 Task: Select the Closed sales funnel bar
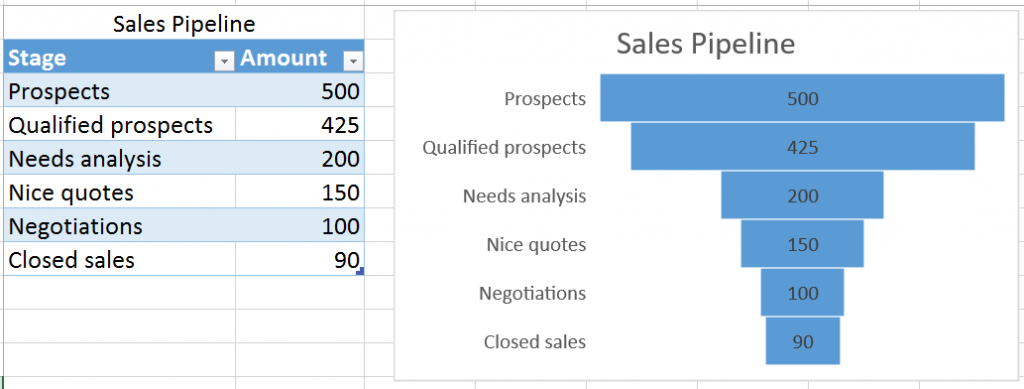tap(802, 341)
